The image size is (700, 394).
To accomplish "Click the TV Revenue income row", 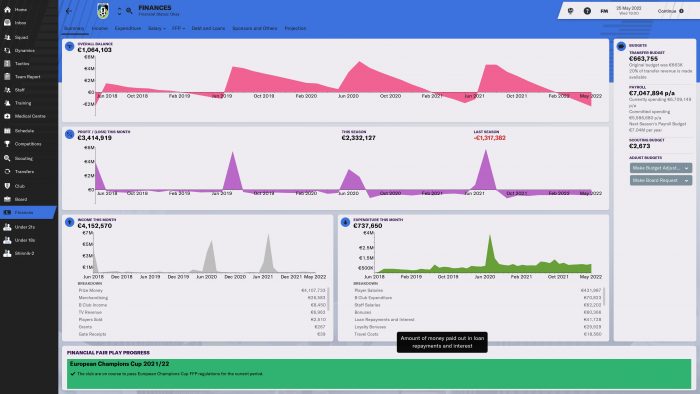I will 202,312.
